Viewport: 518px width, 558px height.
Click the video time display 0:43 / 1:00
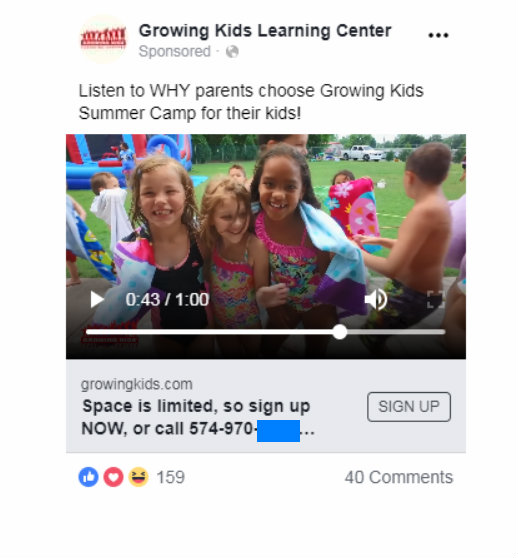click(167, 299)
